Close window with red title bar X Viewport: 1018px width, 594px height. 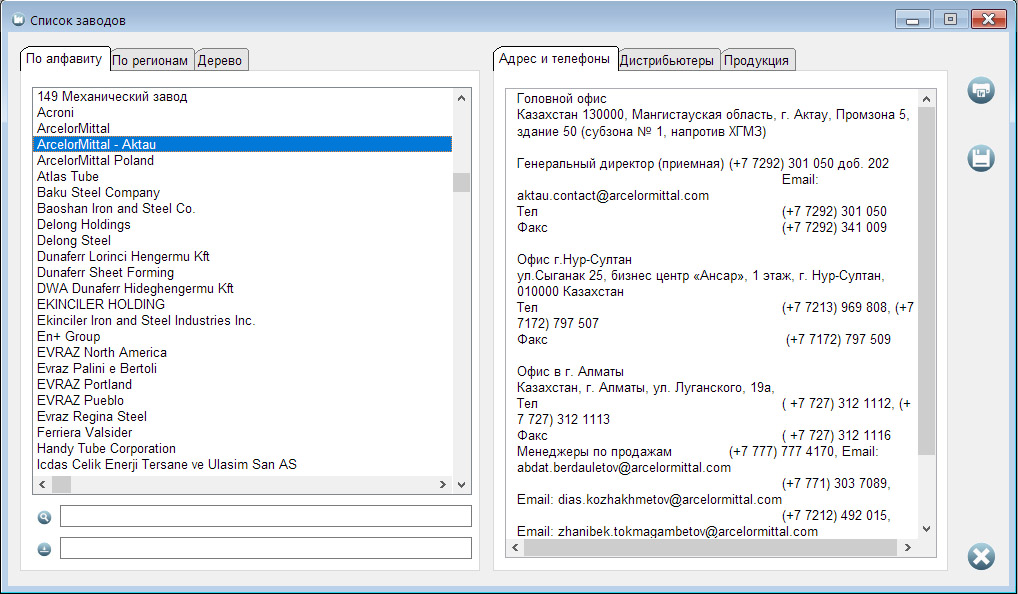click(989, 19)
